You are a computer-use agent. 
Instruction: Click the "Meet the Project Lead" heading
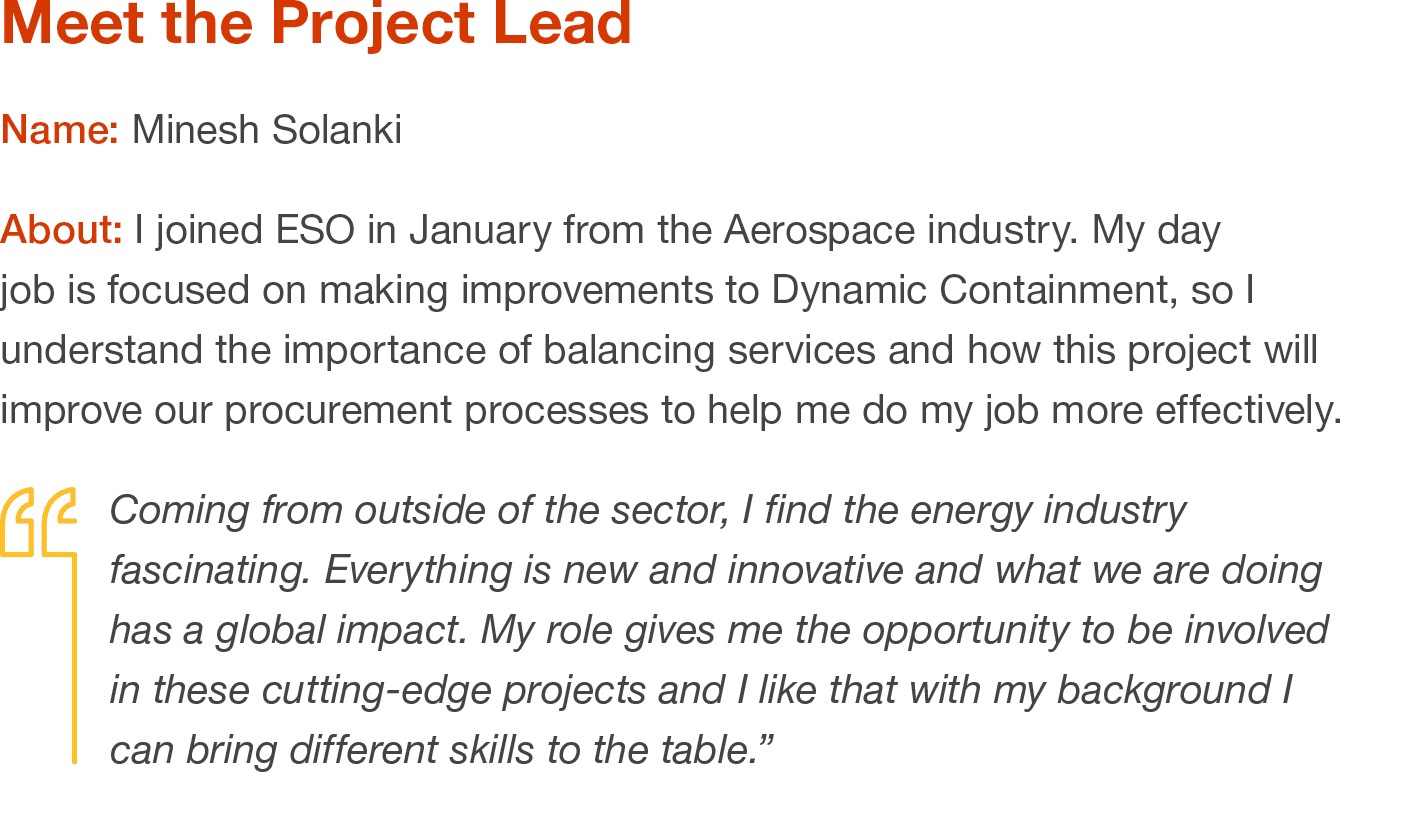click(x=316, y=22)
